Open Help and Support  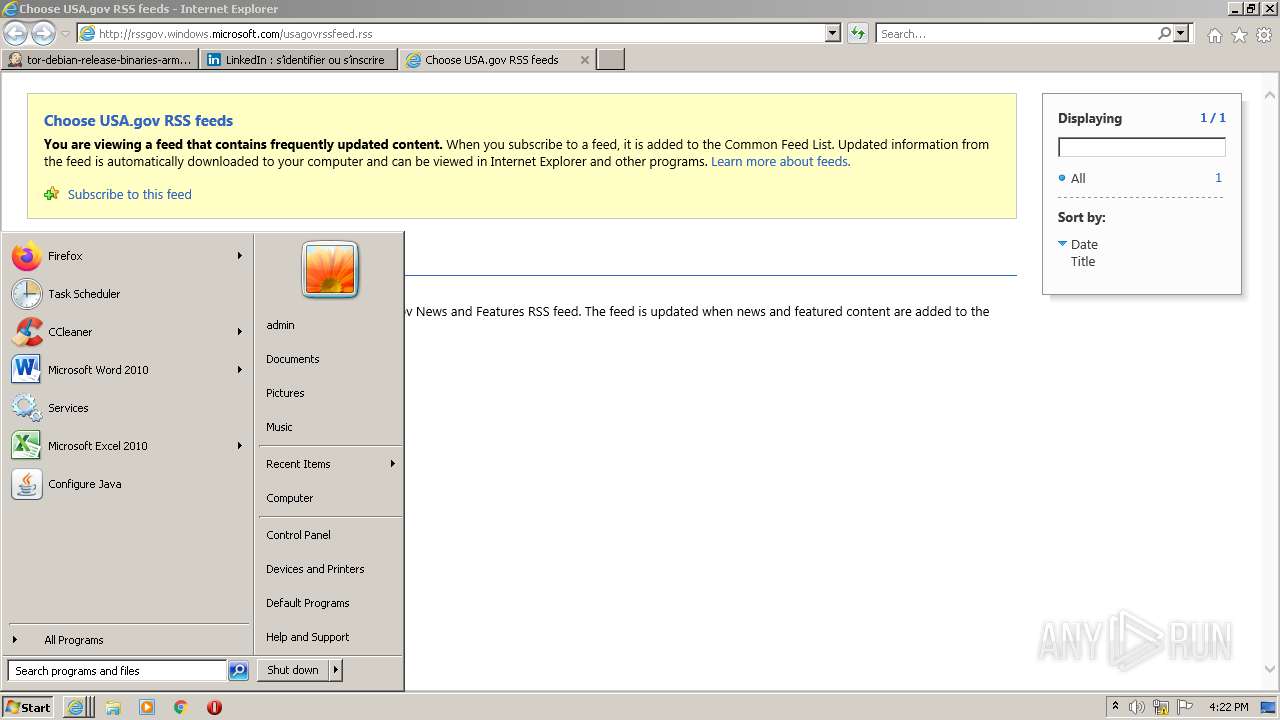[x=307, y=637]
